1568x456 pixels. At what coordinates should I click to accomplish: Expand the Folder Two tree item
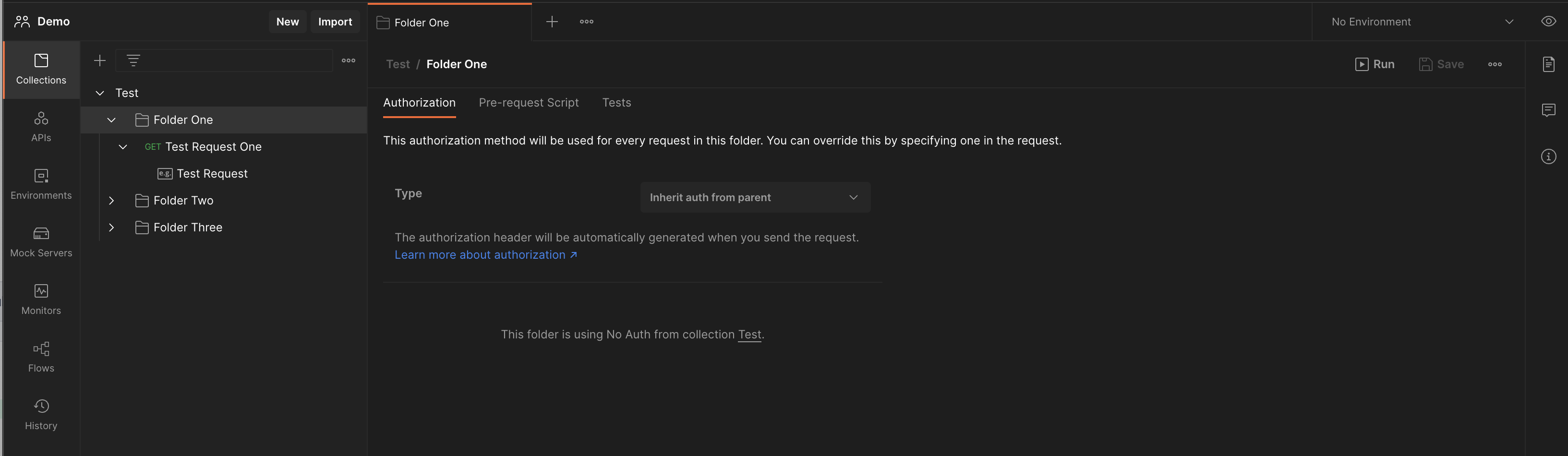[x=111, y=200]
